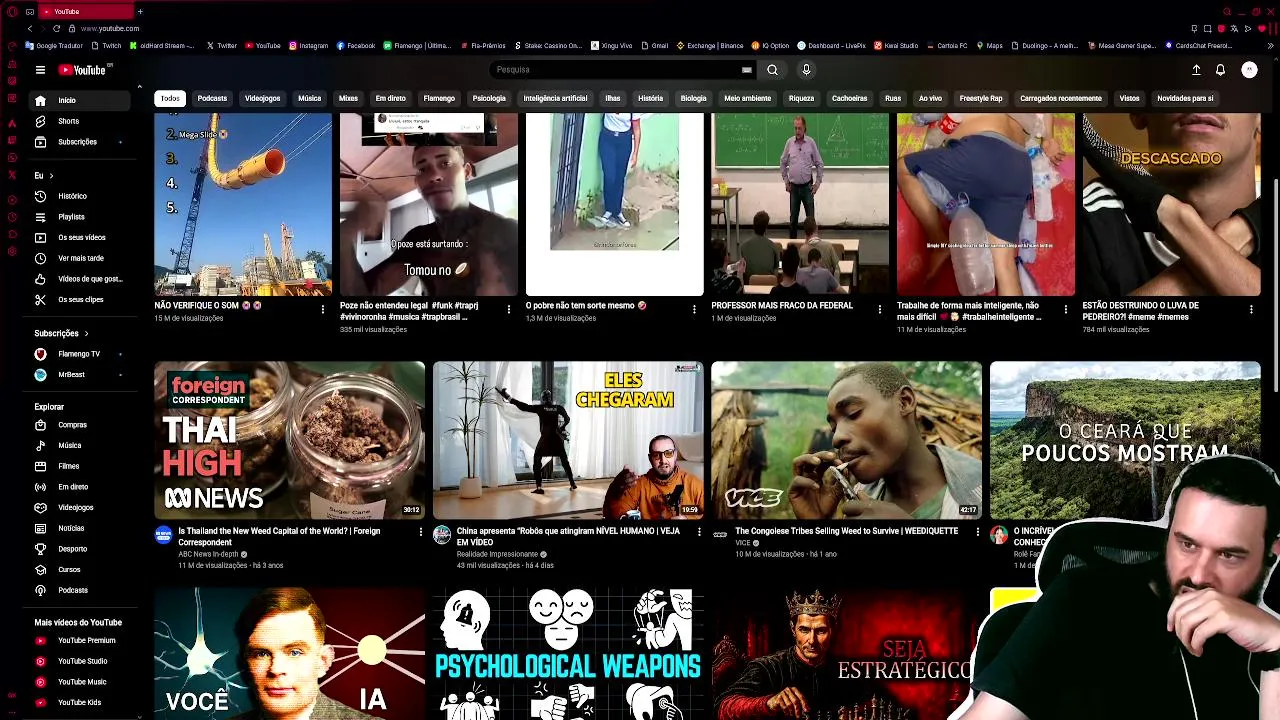Open Compras under Explorar
The width and height of the screenshot is (1280, 720).
pyautogui.click(x=80, y=425)
